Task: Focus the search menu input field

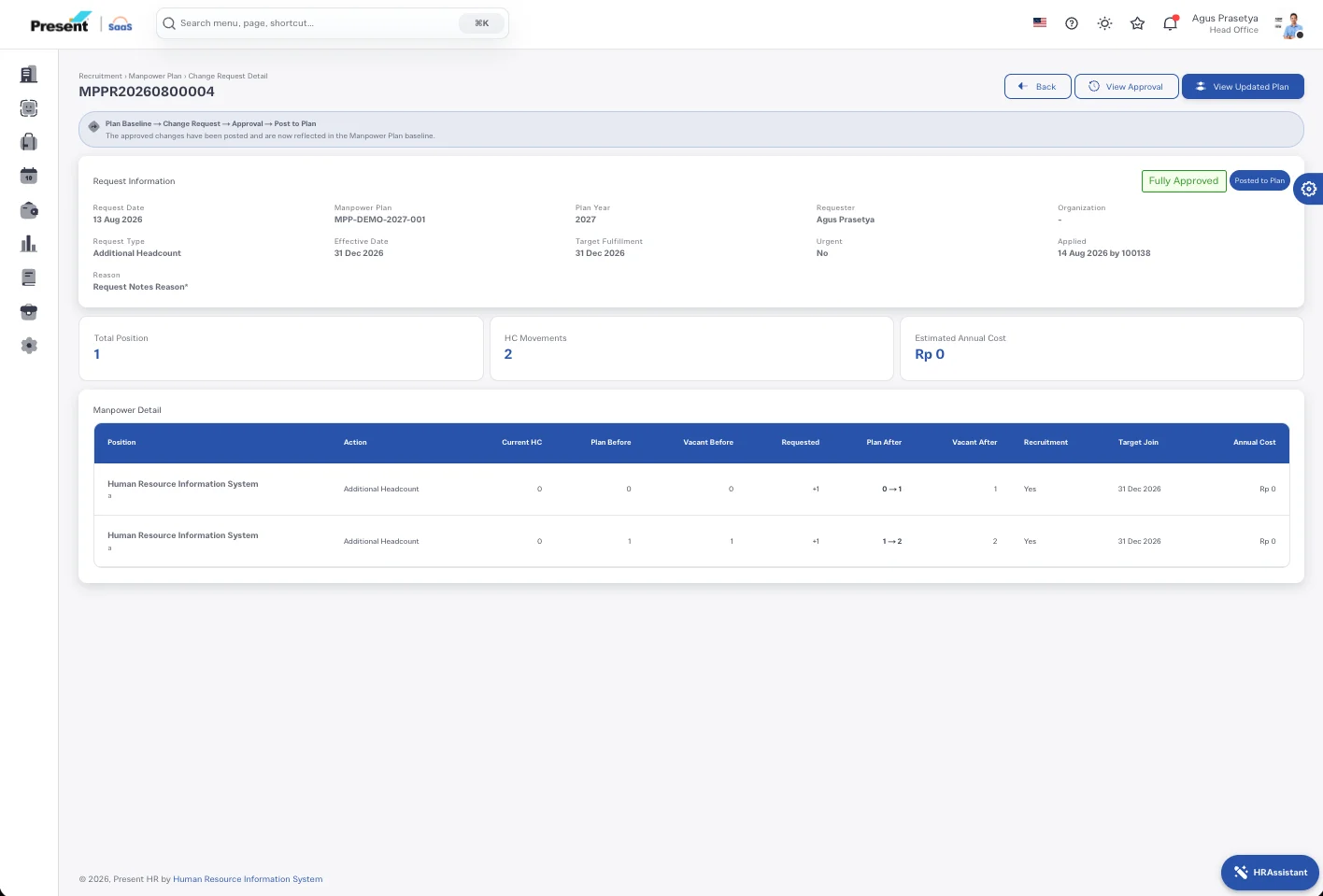Action: click(x=332, y=23)
